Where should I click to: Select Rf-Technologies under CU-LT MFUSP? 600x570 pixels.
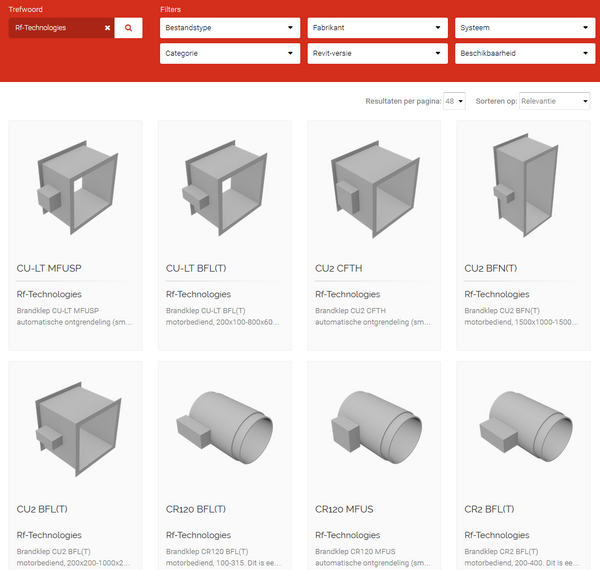tap(49, 294)
